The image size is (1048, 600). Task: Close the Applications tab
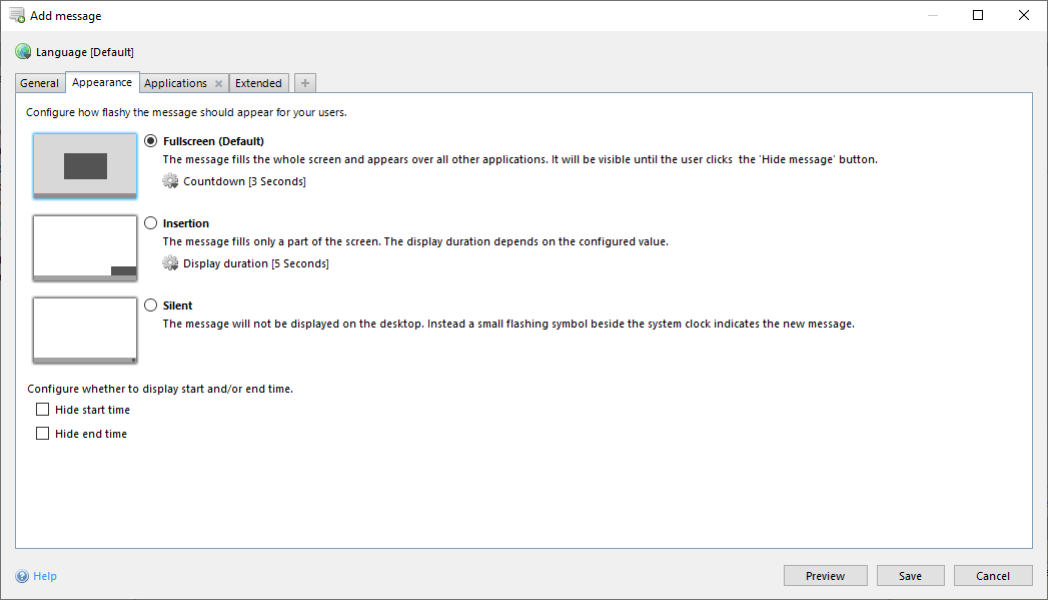[x=217, y=83]
